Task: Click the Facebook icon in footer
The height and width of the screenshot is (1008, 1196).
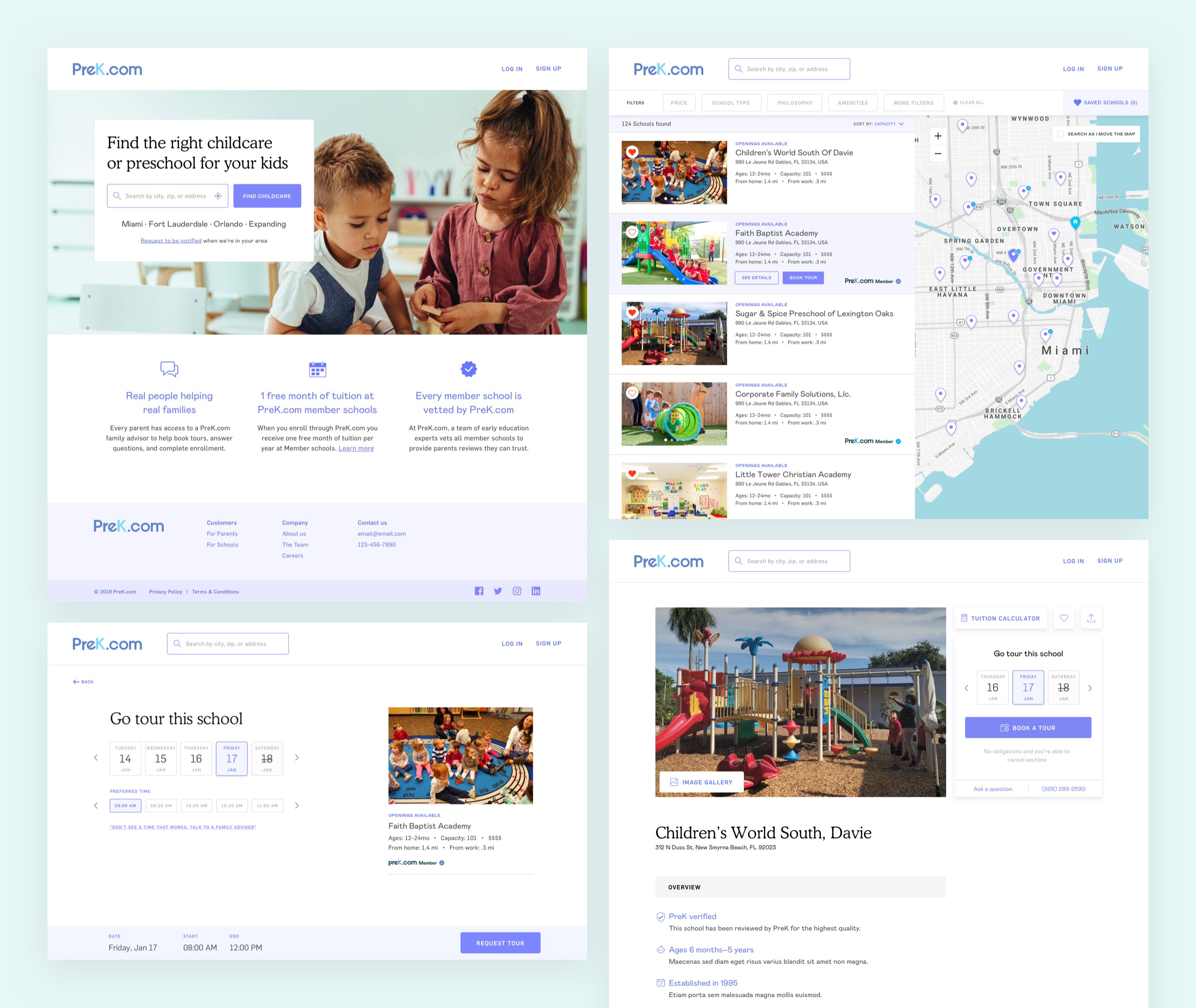Action: click(479, 591)
